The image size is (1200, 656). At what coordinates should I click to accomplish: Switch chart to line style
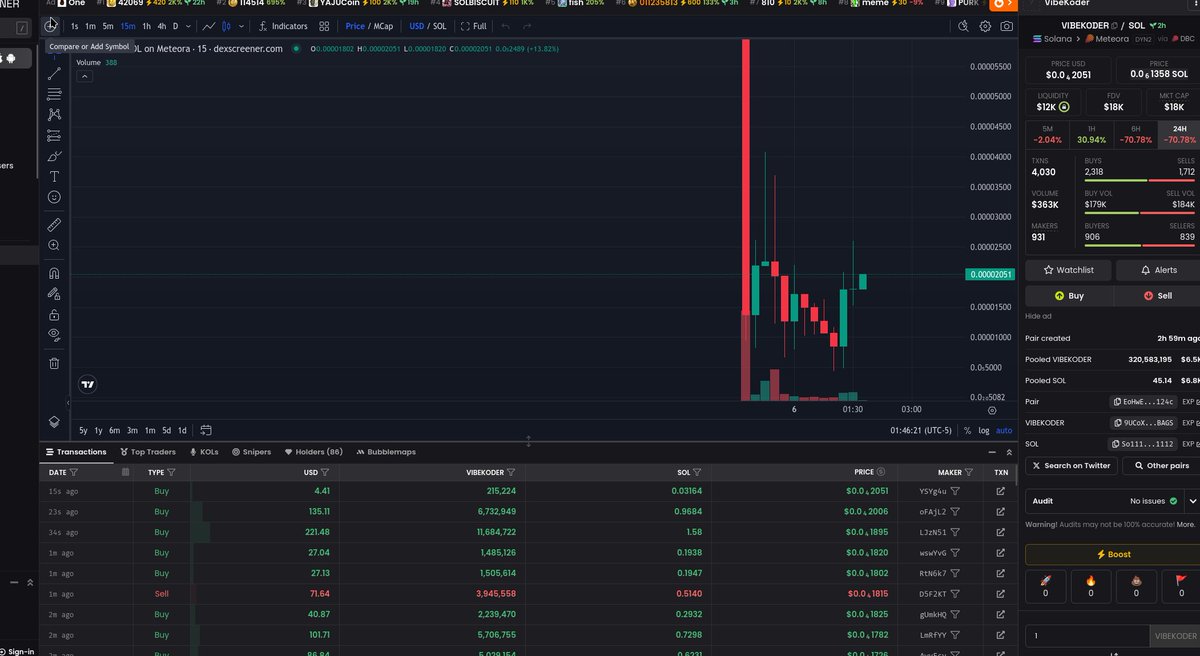[208, 26]
